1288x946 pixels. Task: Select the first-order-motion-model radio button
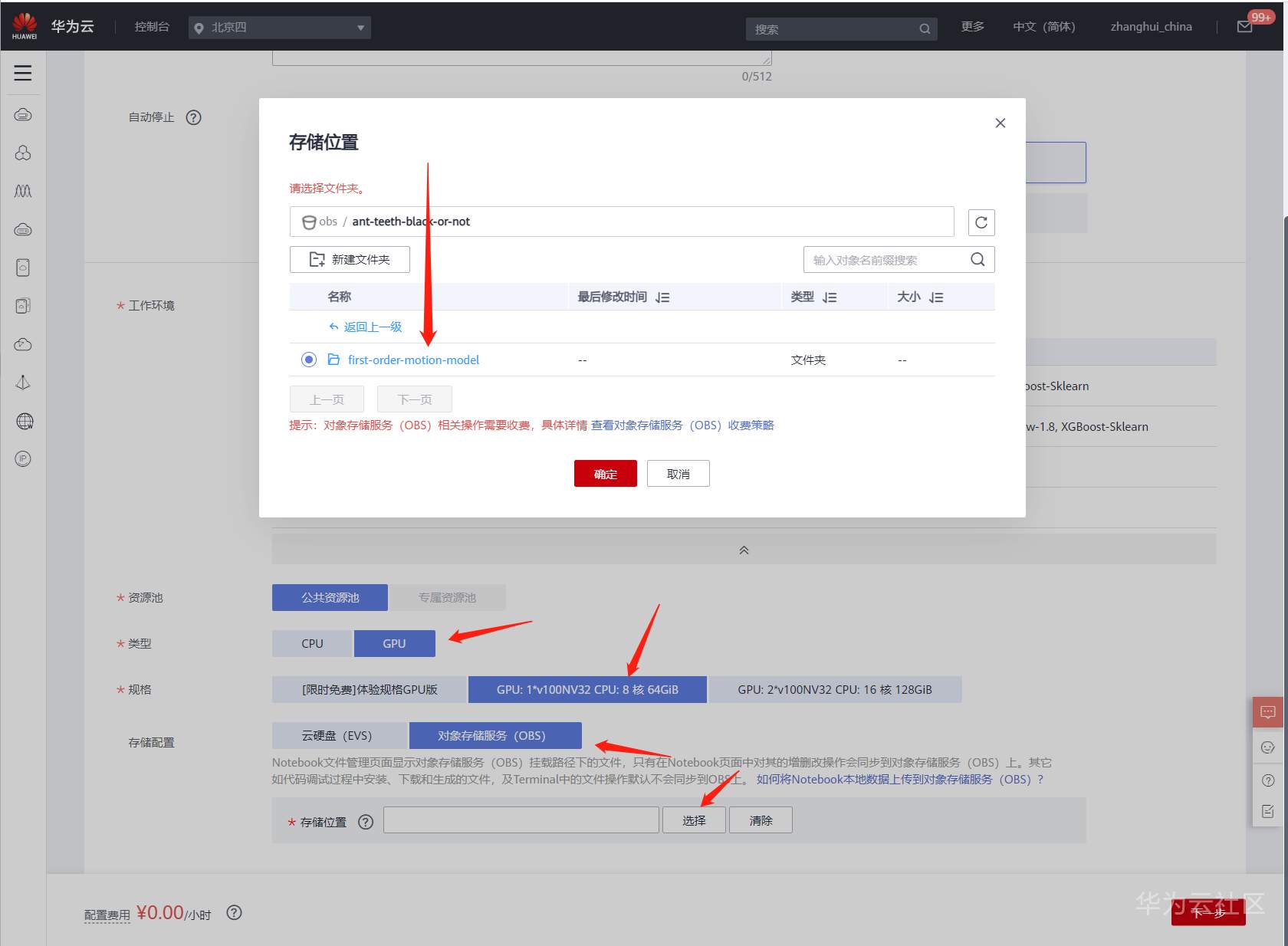309,360
